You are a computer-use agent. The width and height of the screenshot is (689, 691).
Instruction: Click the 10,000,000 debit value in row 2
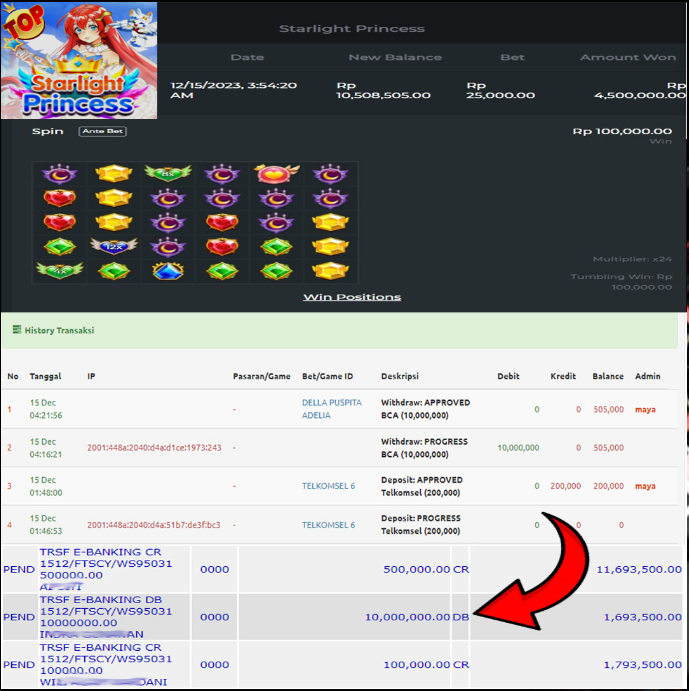518,448
